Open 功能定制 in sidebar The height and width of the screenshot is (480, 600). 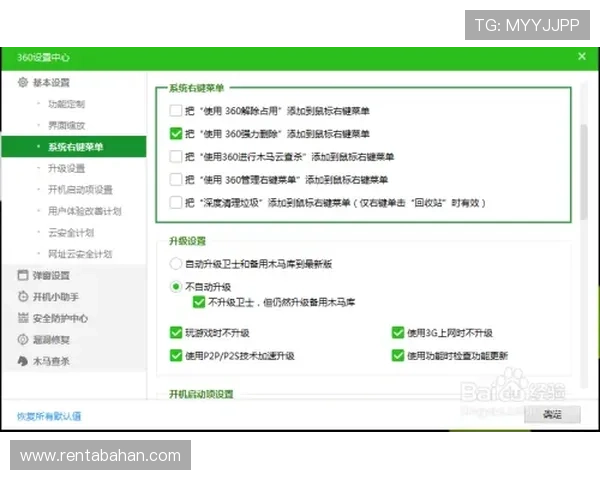pos(66,104)
